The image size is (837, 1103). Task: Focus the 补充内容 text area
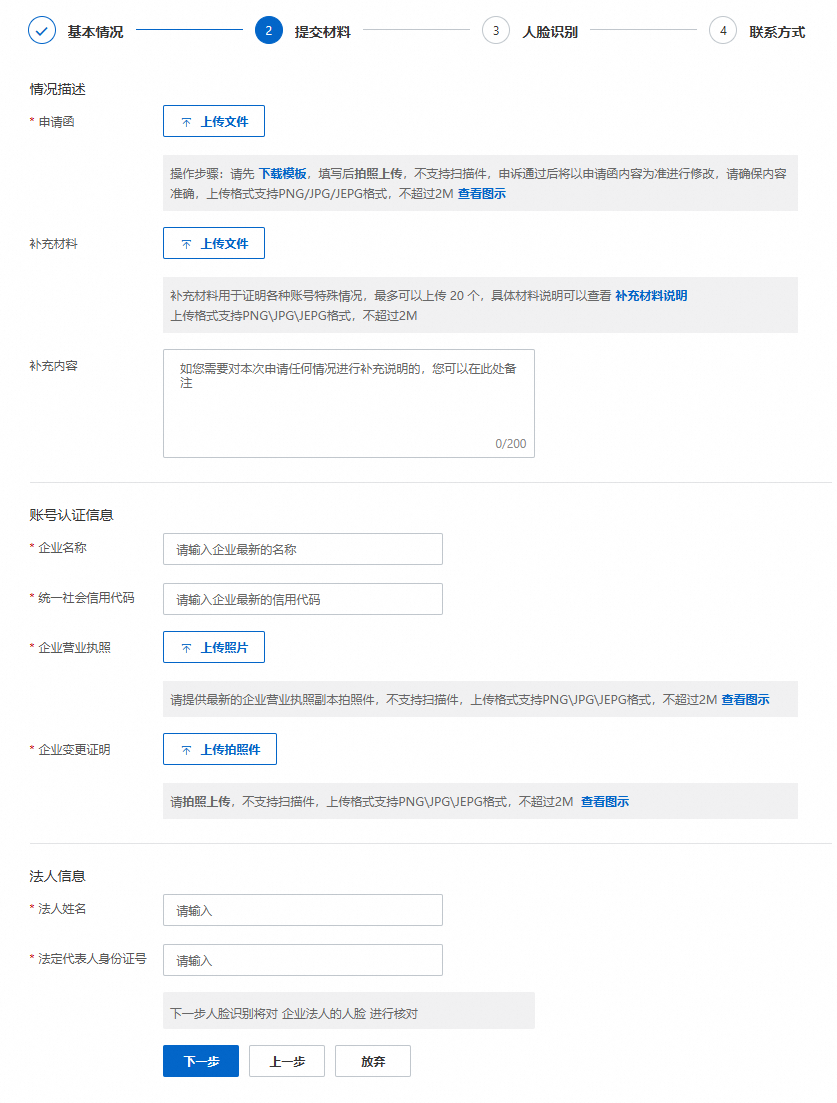[x=349, y=403]
